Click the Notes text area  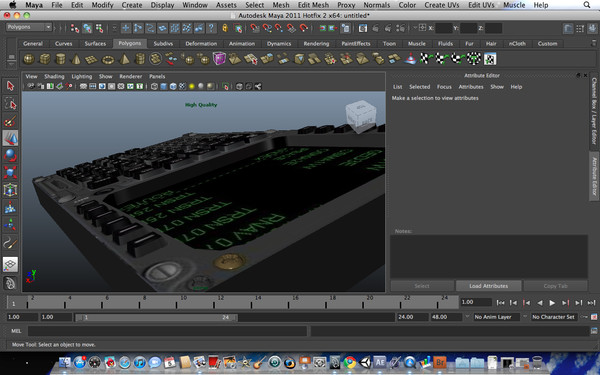point(489,256)
